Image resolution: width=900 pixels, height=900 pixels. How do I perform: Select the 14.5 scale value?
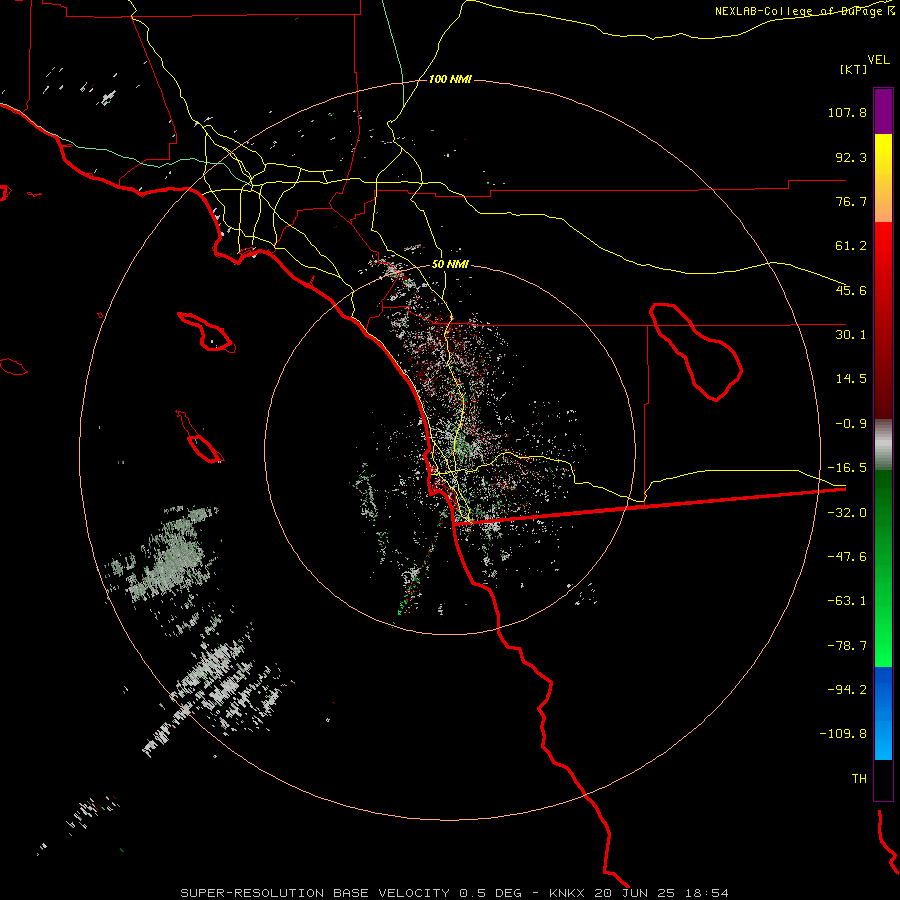[x=851, y=379]
